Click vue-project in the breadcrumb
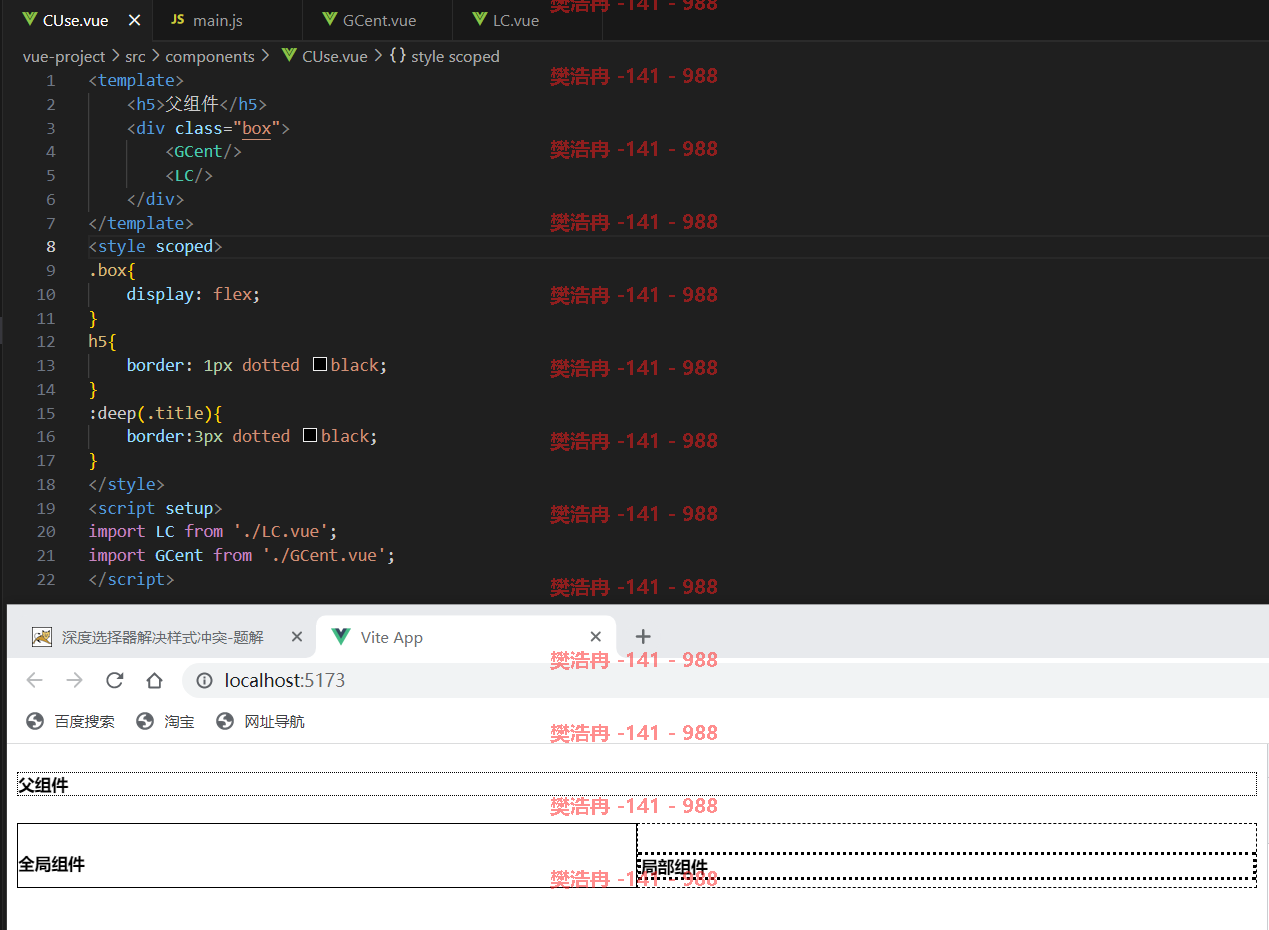This screenshot has height=930, width=1269. 64,57
